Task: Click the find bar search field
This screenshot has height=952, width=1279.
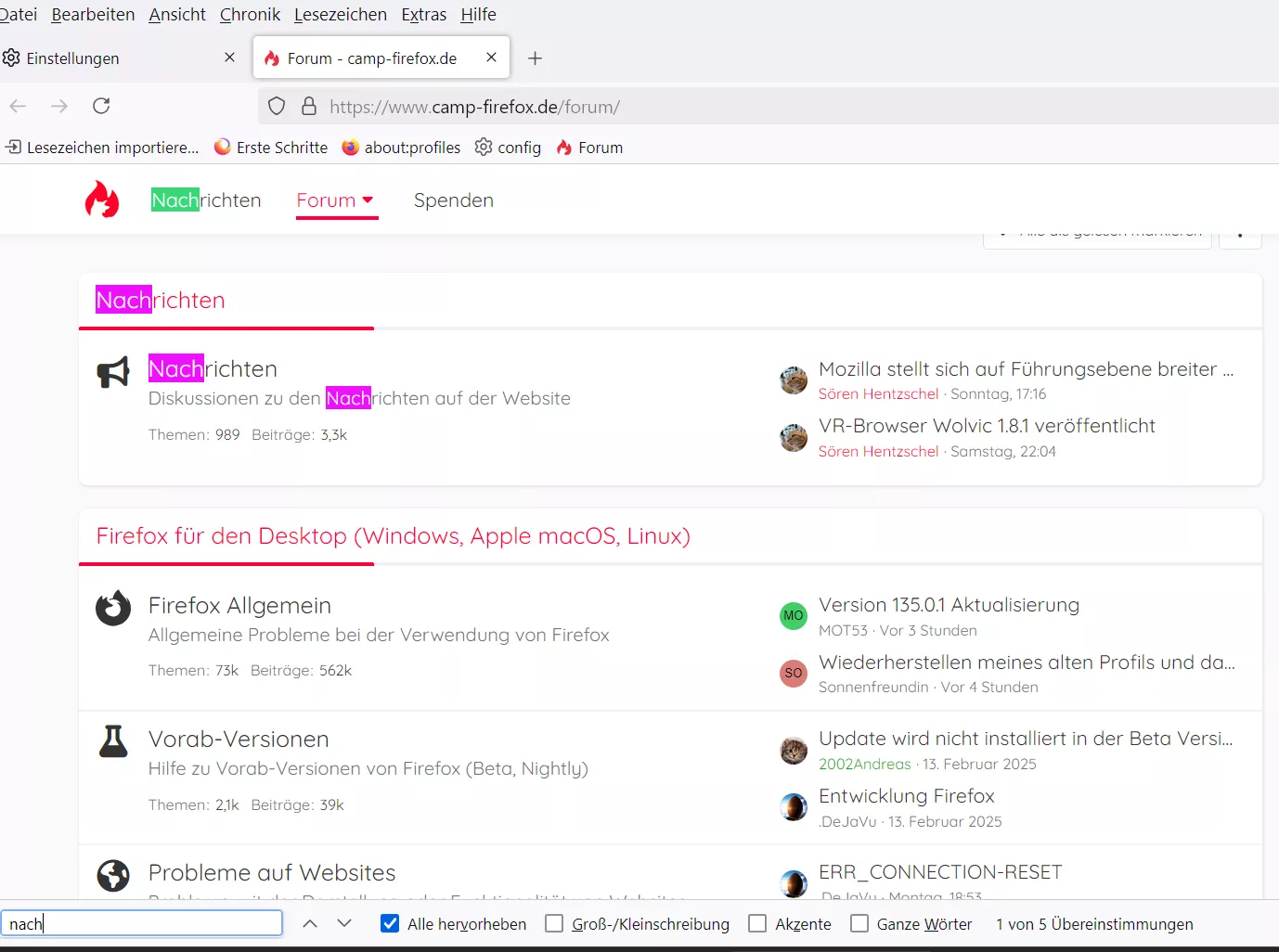Action: (x=142, y=923)
